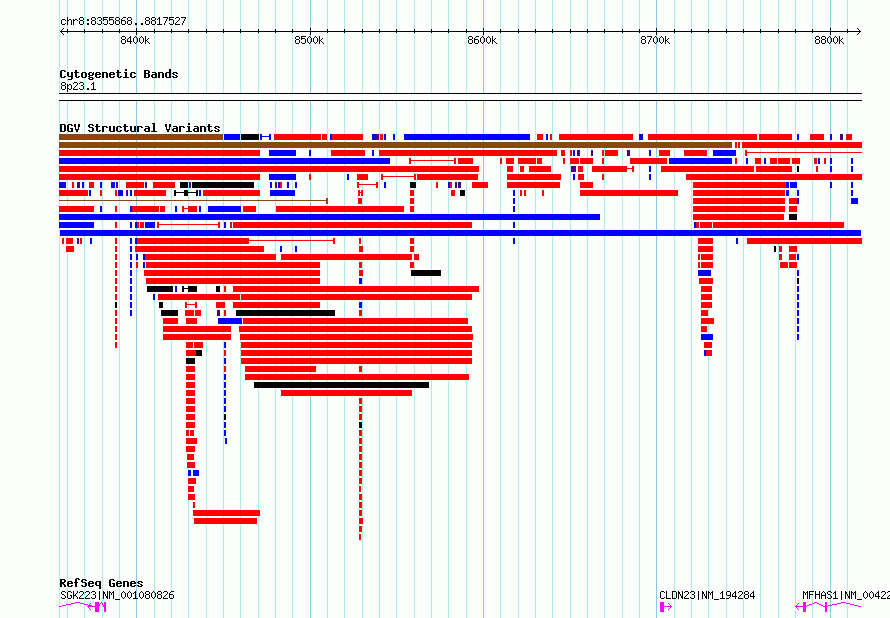
Task: Select the thin brown line variant ending near 8510k
Action: click(x=194, y=201)
